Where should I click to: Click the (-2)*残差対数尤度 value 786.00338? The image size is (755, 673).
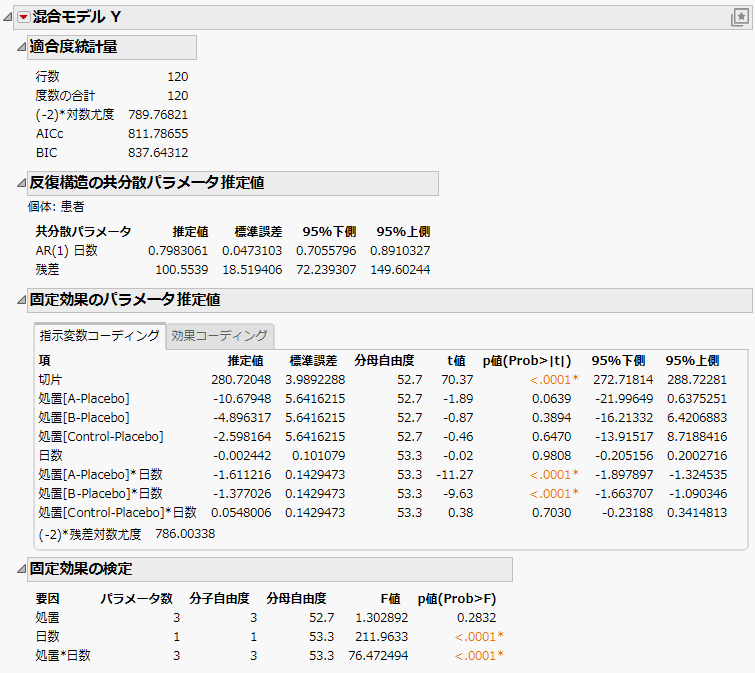click(185, 534)
